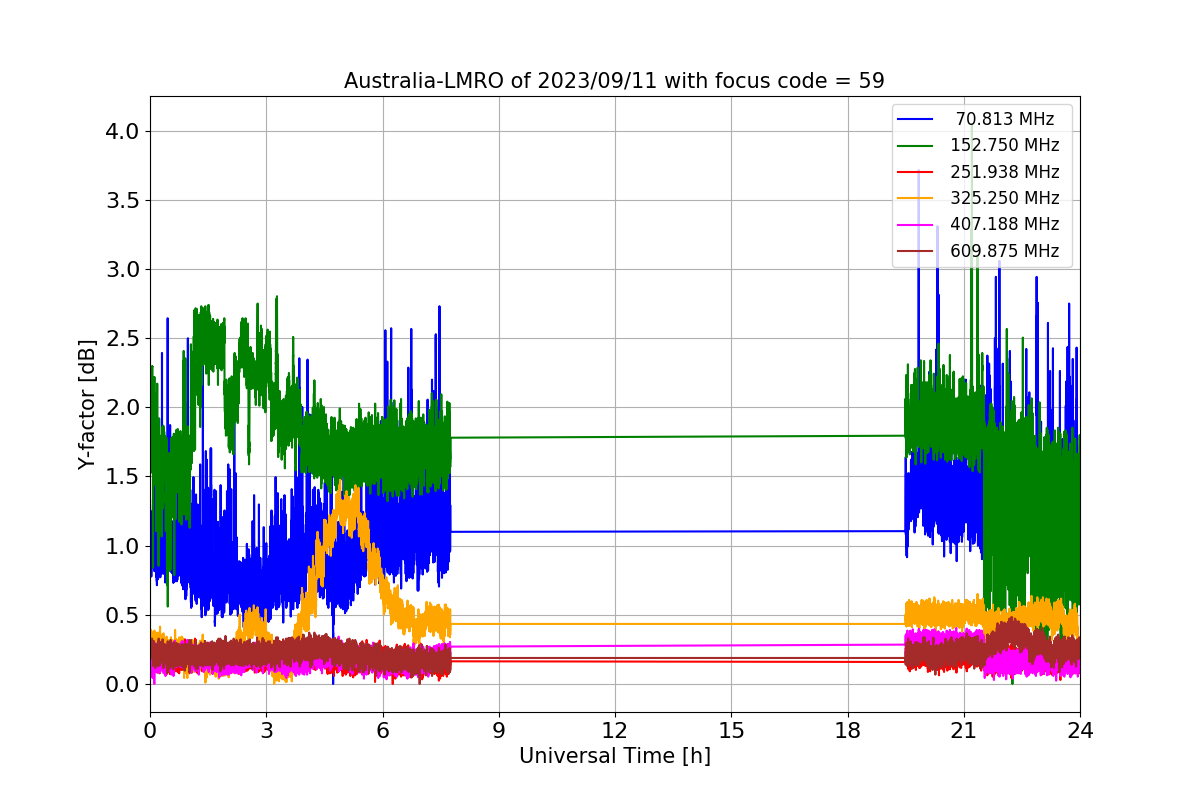Click the 0.0 y-axis tick label
The image size is (1200, 800).
click(123, 685)
